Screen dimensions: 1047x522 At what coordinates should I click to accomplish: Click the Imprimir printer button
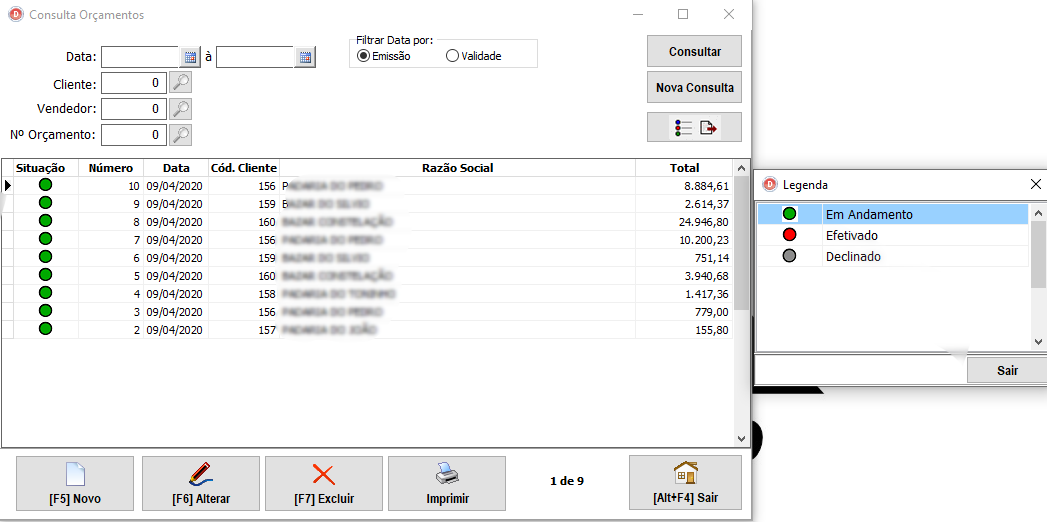(x=447, y=483)
